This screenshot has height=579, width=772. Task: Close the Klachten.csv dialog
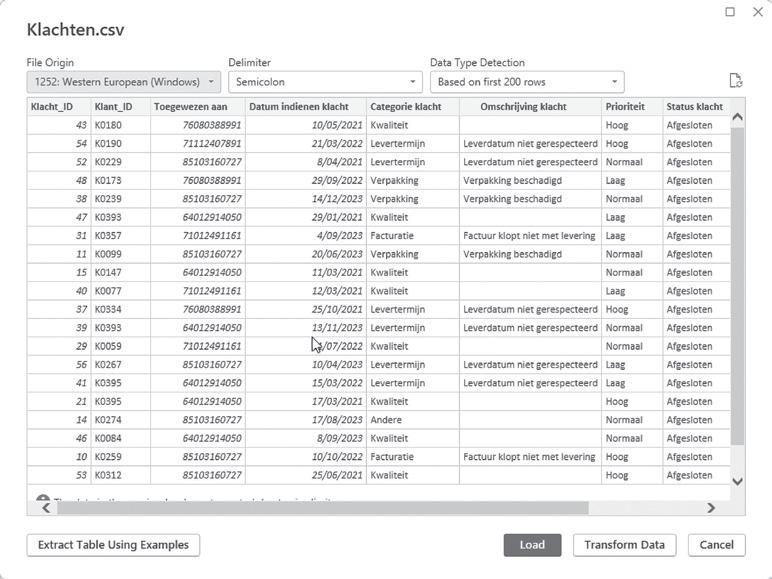(758, 12)
